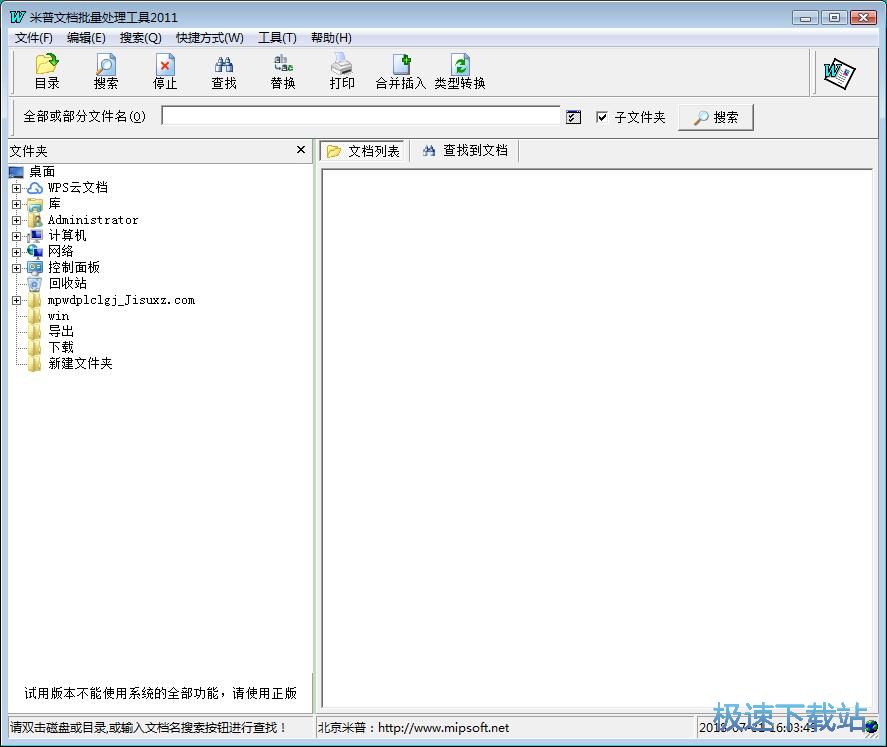887x747 pixels.
Task: Type in the 全部或部分文件名 input field
Action: (360, 116)
